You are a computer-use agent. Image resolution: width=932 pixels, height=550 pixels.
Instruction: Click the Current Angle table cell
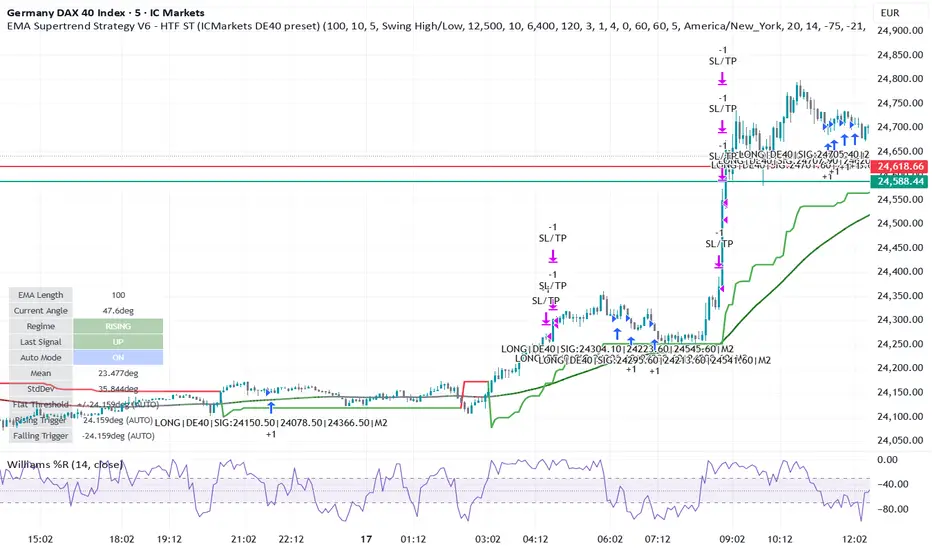(x=40, y=310)
